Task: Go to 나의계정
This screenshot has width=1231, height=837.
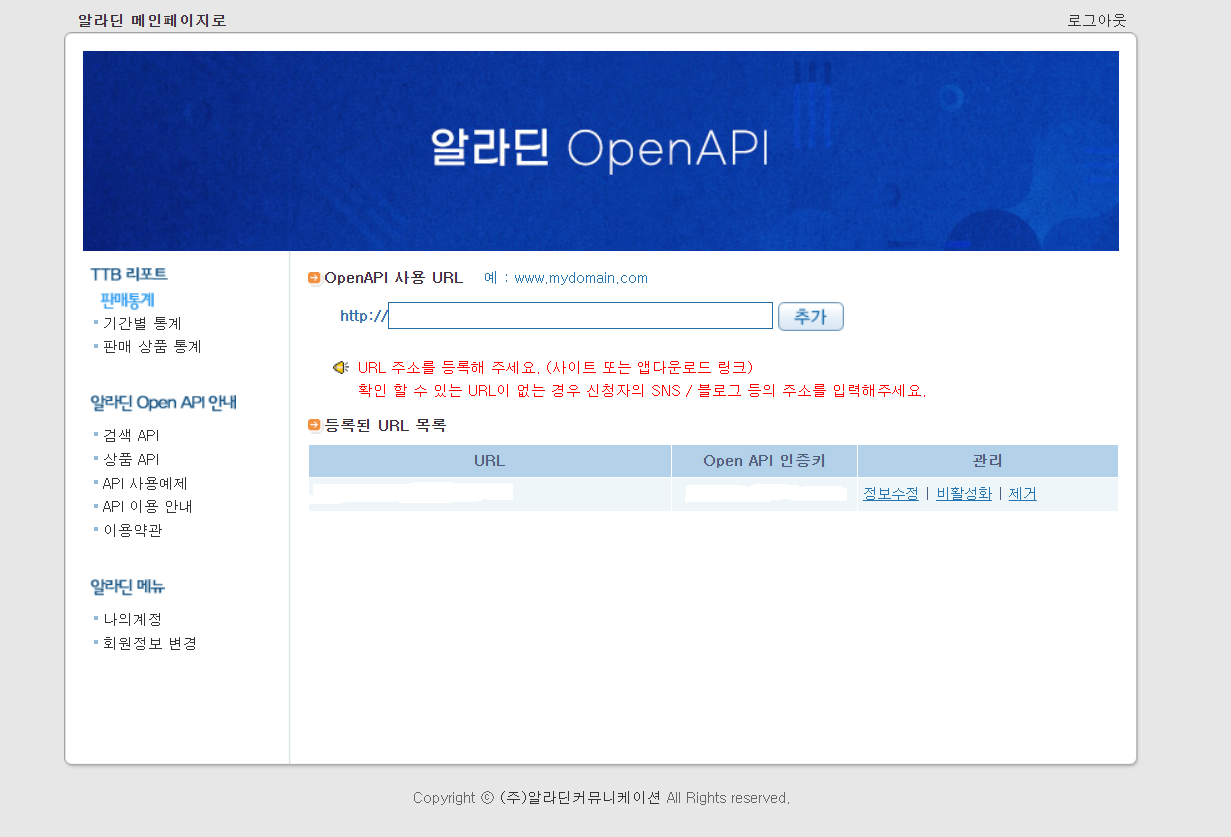Action: 132,619
